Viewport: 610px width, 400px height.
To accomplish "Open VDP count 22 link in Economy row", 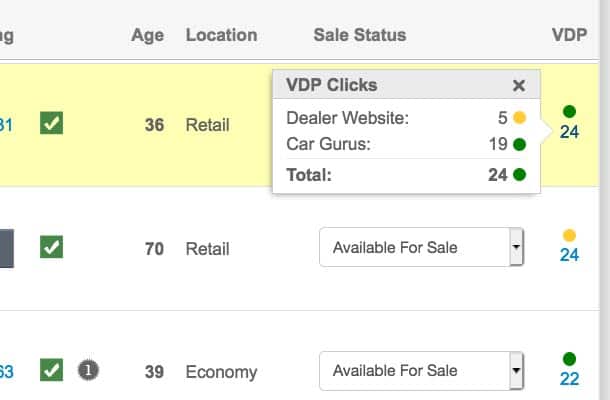I will [x=570, y=379].
